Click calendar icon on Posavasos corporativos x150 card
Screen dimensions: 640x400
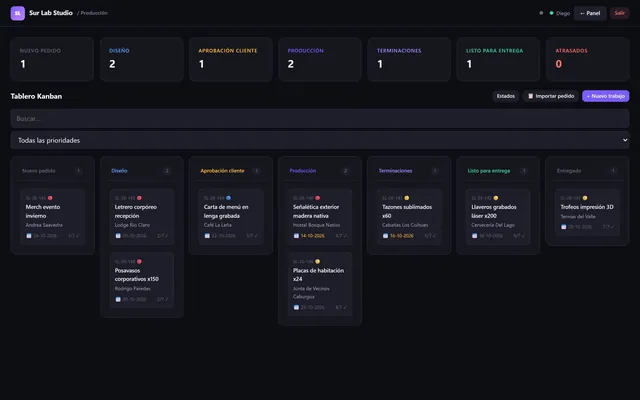pos(118,299)
